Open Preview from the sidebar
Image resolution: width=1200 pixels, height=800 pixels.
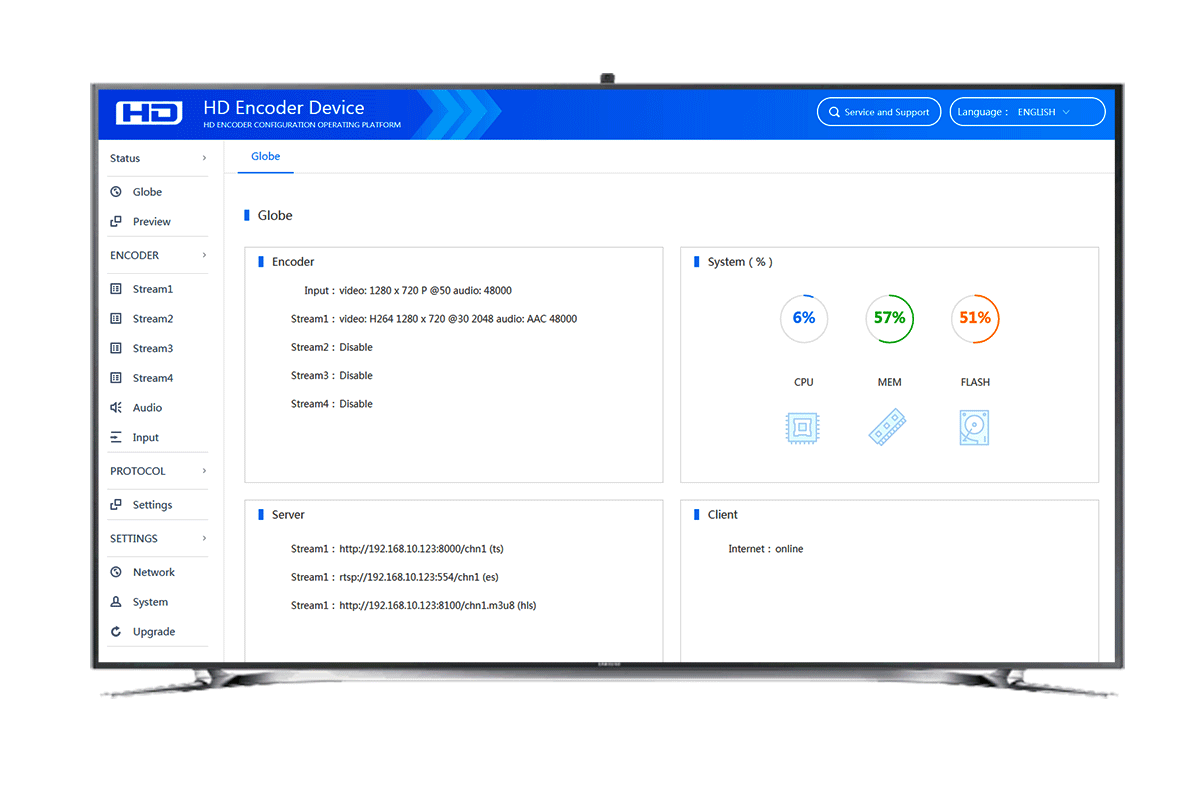pos(117,221)
